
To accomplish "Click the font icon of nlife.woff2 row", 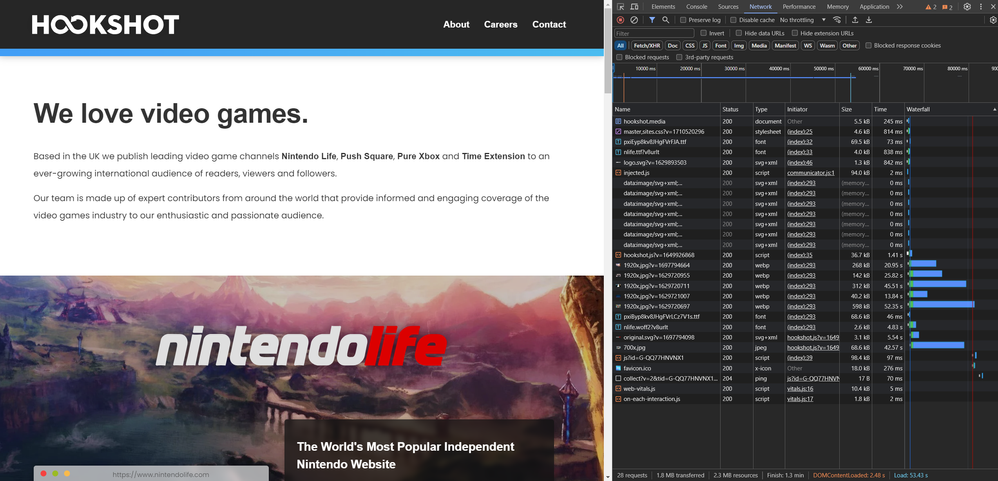I will pos(618,326).
